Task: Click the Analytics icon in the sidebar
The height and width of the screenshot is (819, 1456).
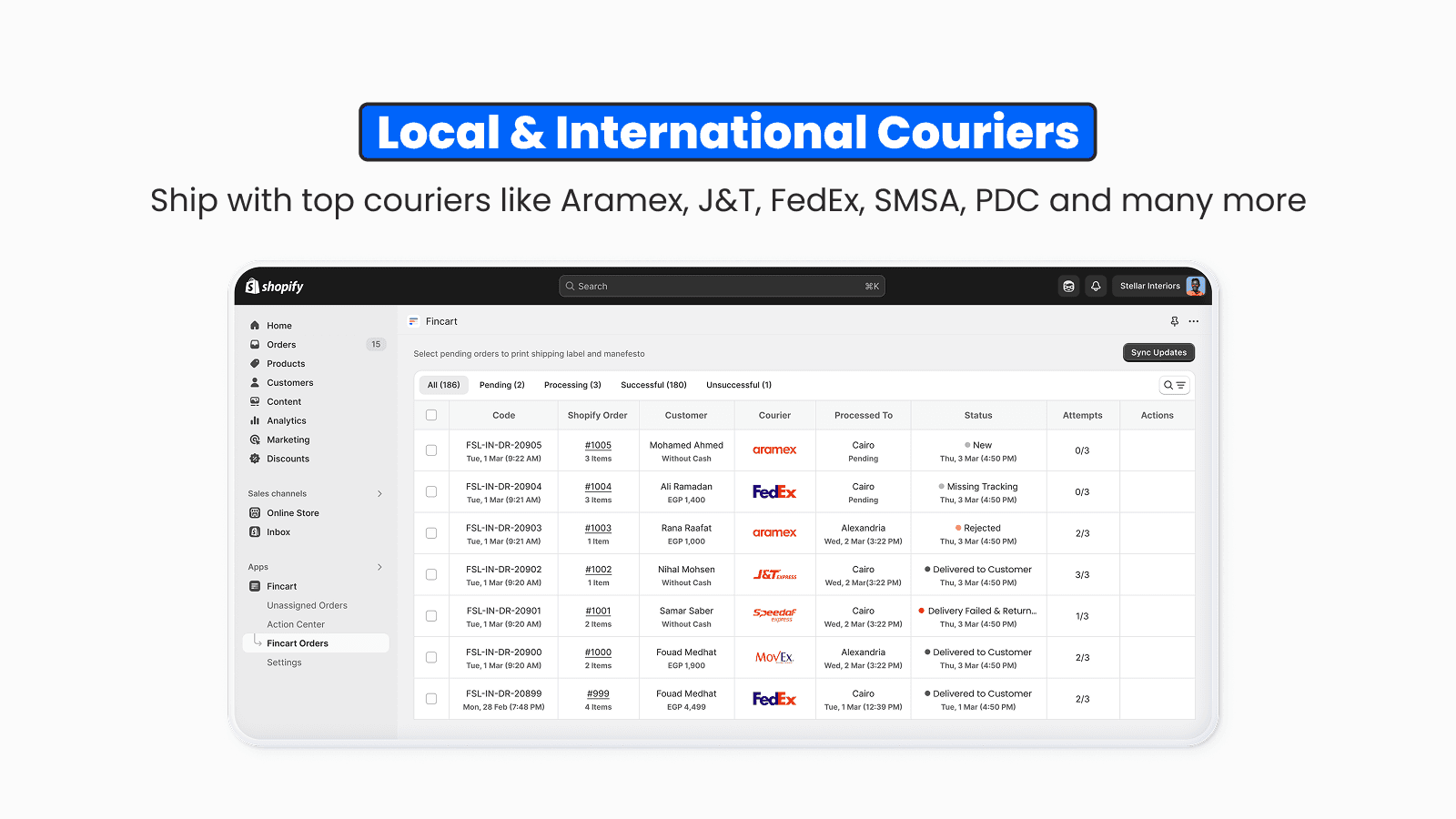Action: 256,420
